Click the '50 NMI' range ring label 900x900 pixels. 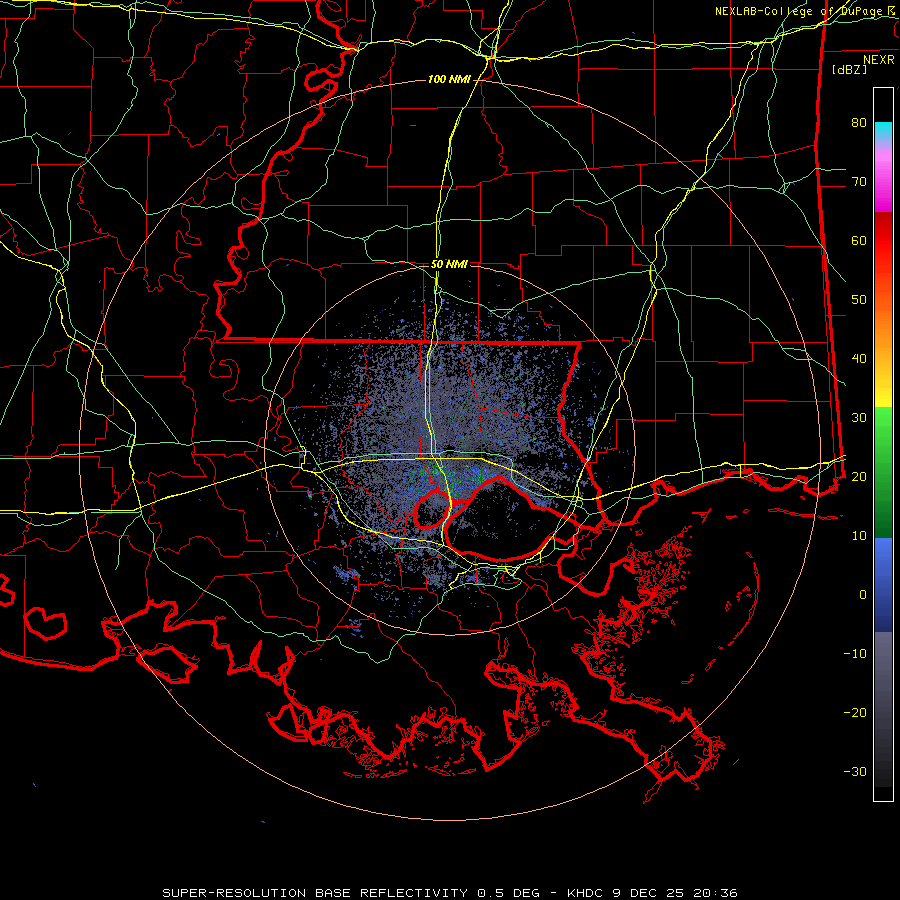pyautogui.click(x=449, y=265)
